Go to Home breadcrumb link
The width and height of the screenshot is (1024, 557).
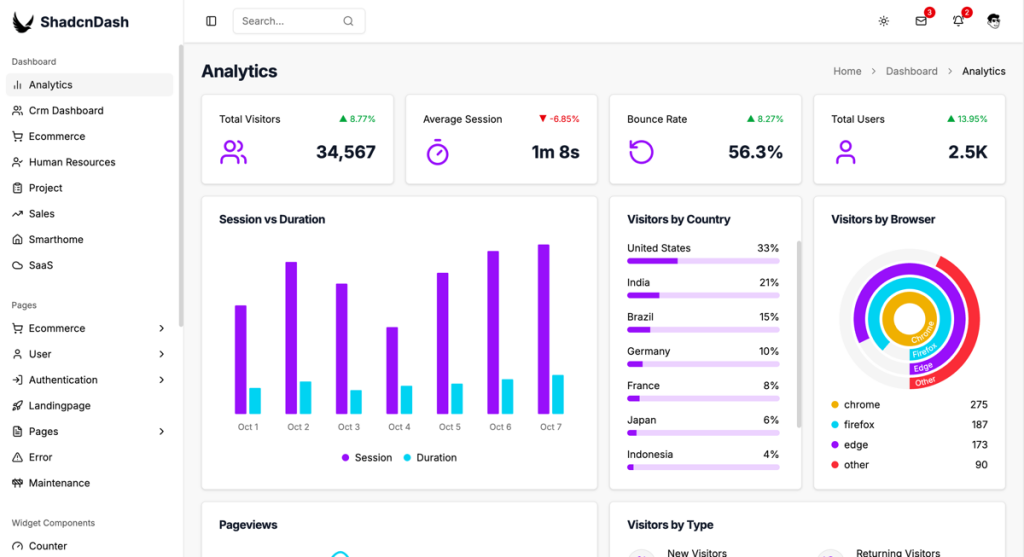pyautogui.click(x=847, y=71)
